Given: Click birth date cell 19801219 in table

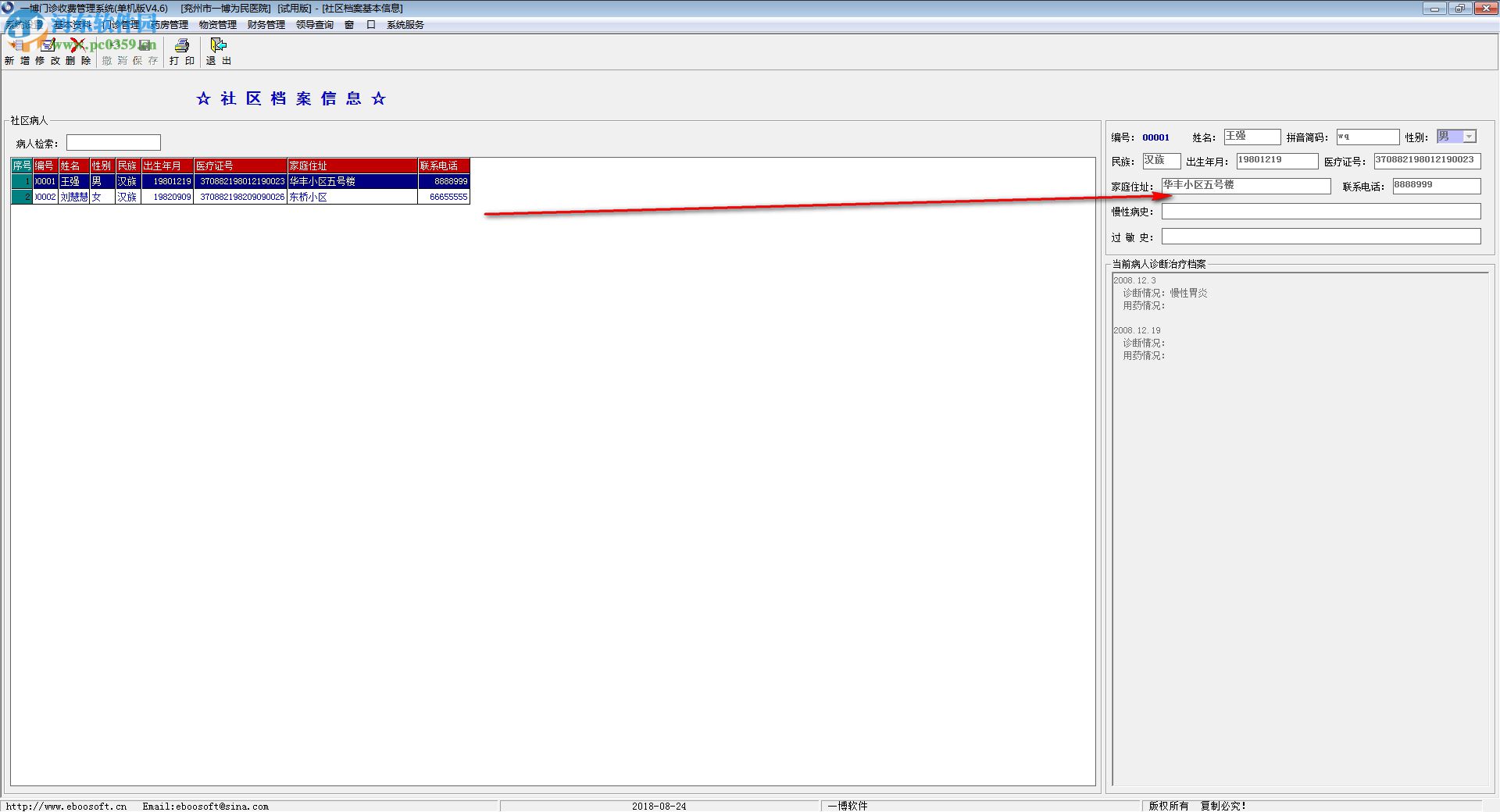Looking at the screenshot, I should tap(167, 181).
